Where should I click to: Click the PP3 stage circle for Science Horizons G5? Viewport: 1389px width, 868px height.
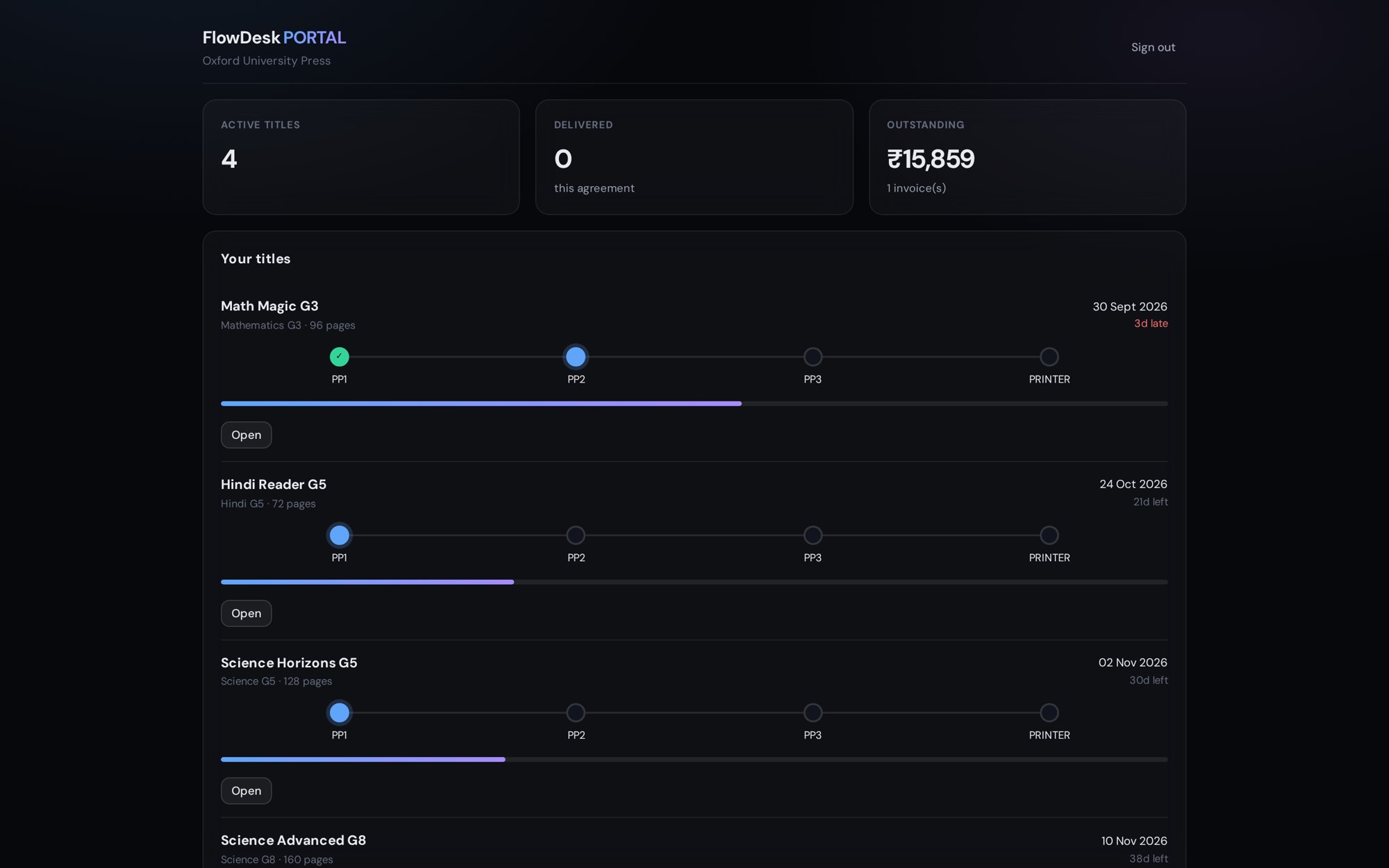[x=813, y=712]
